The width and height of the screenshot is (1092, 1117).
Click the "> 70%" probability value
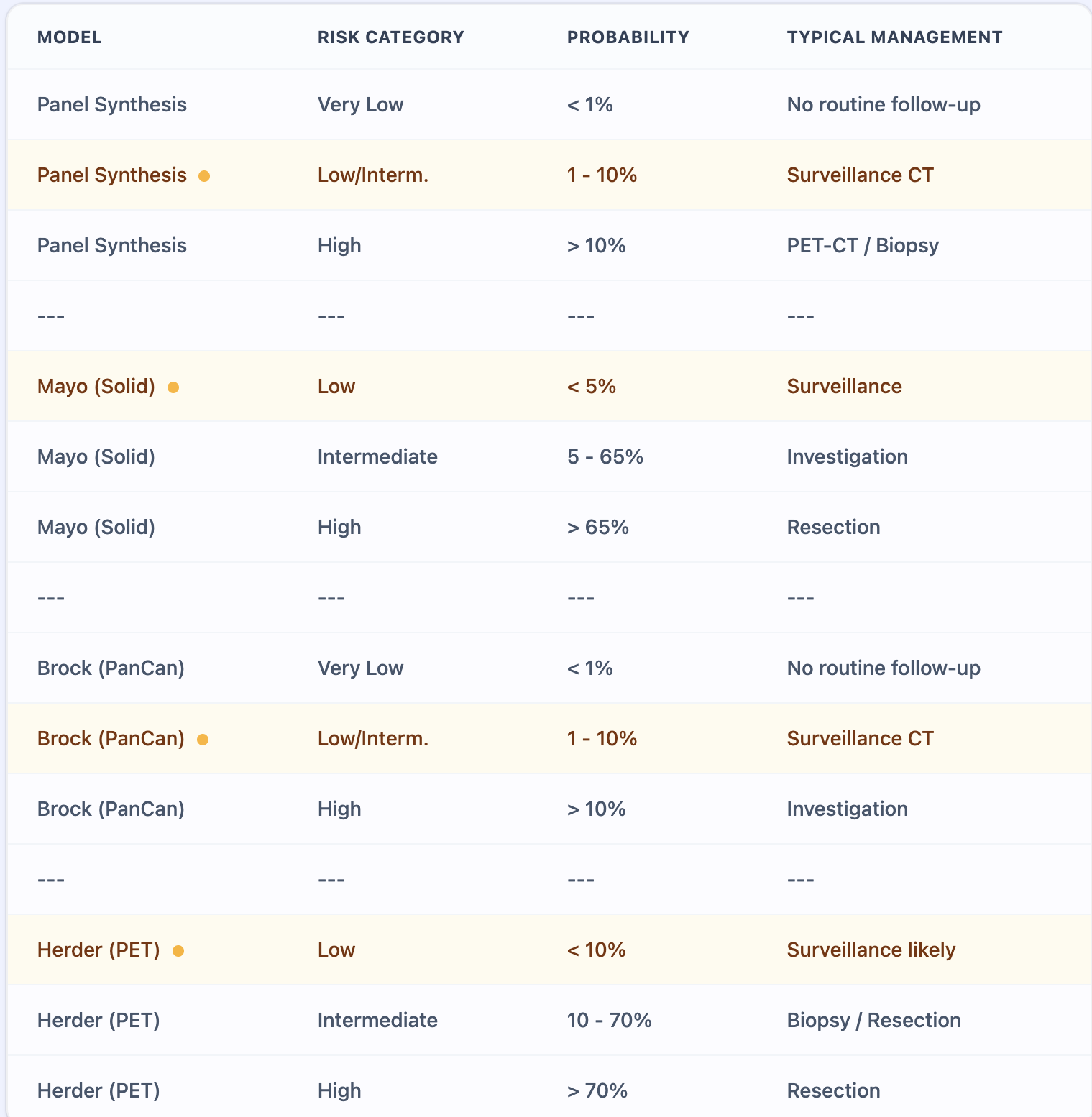point(597,1091)
